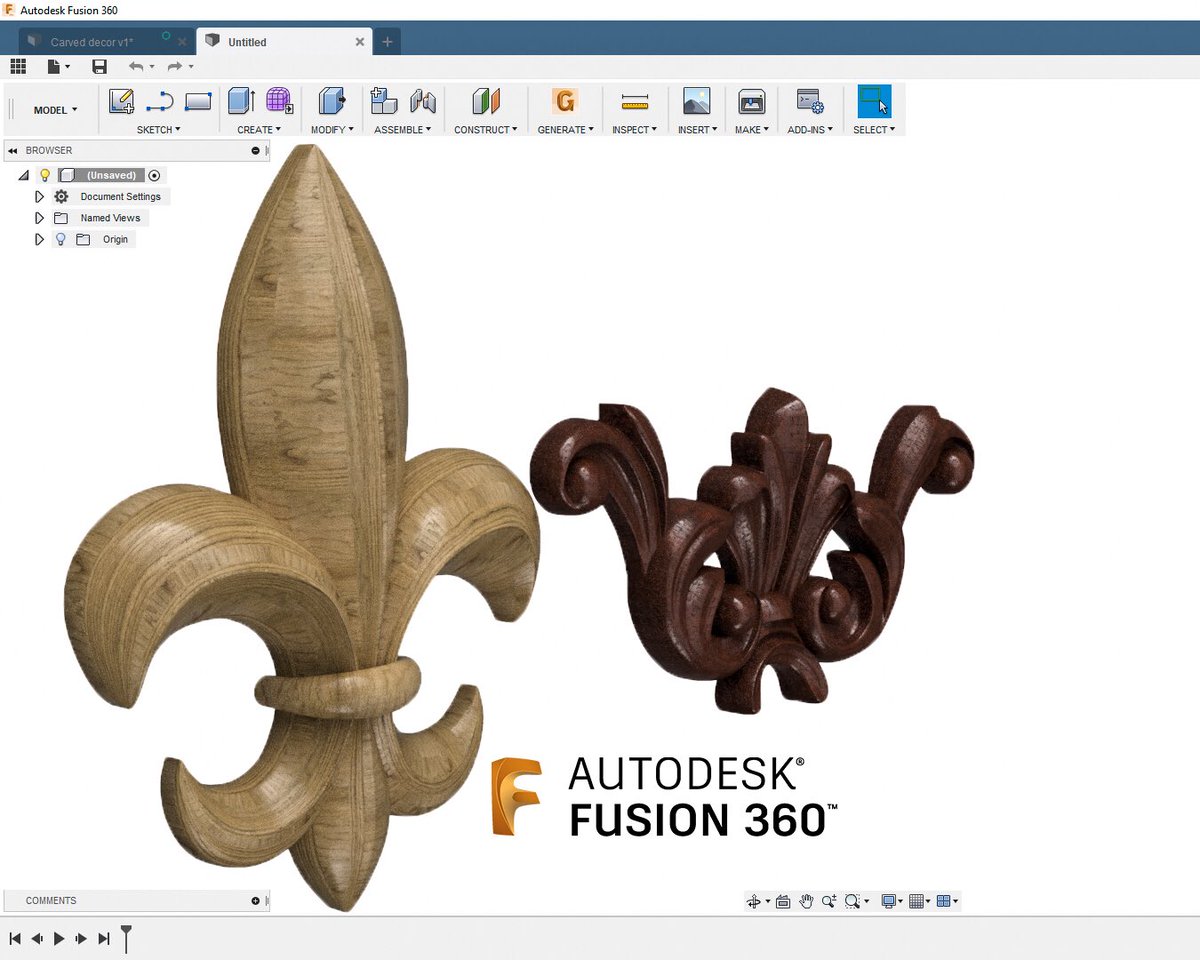Viewport: 1200px width, 960px height.
Task: Select the Rectangle sketch tool
Action: 198,101
